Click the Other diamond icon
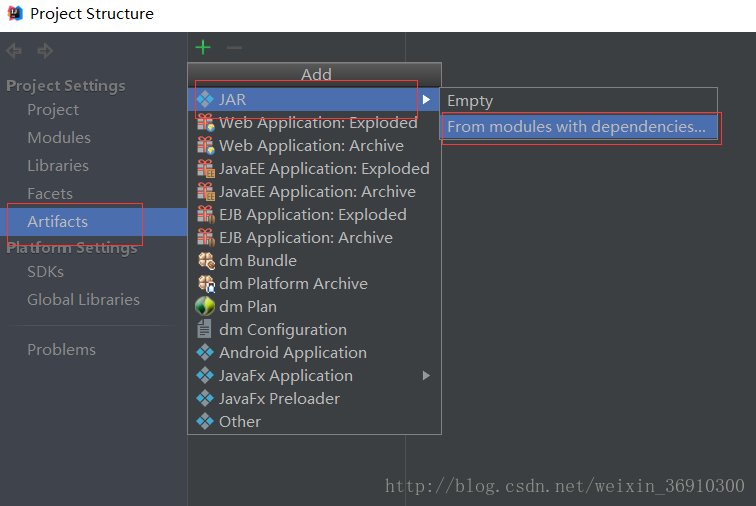Viewport: 756px width, 506px height. click(x=205, y=422)
